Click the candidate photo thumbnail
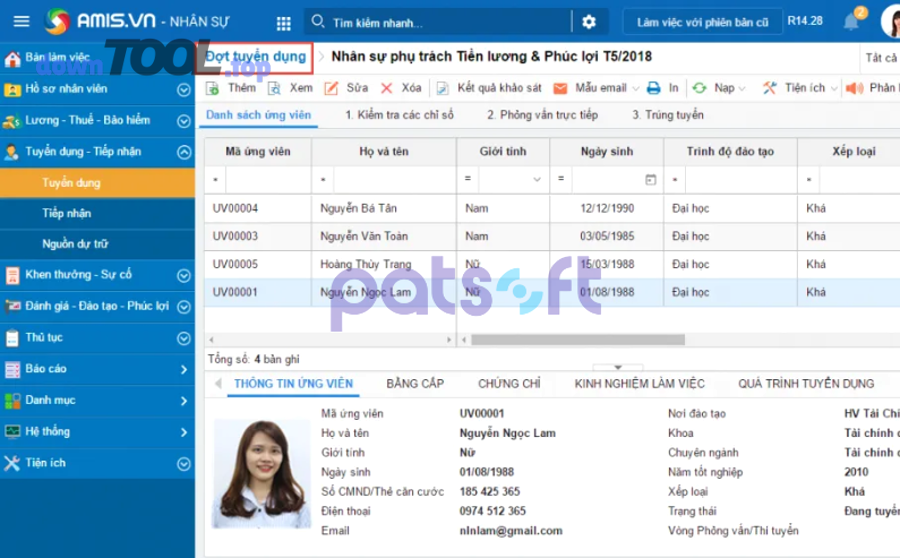This screenshot has height=558, width=900. click(x=261, y=474)
